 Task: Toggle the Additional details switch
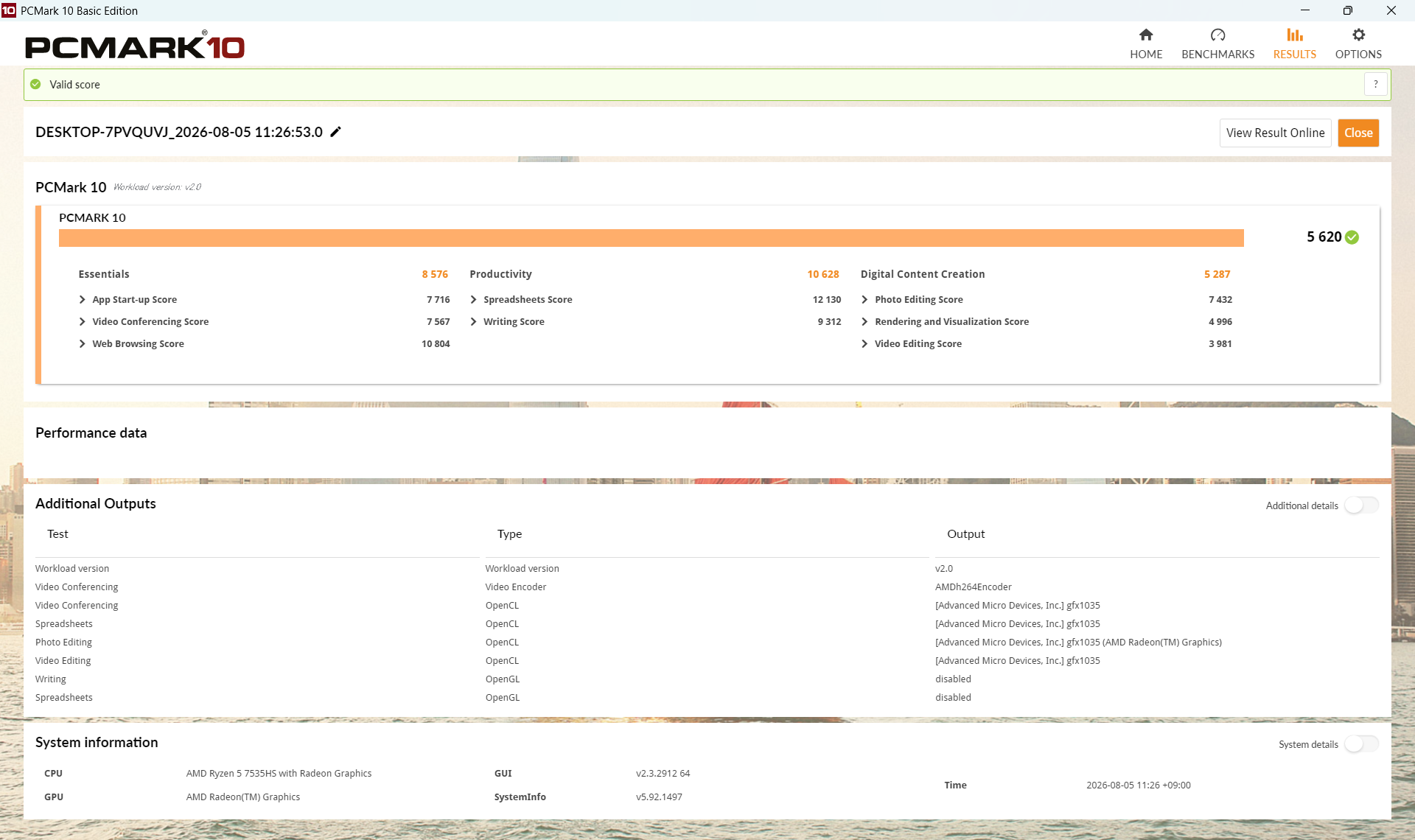(1361, 505)
